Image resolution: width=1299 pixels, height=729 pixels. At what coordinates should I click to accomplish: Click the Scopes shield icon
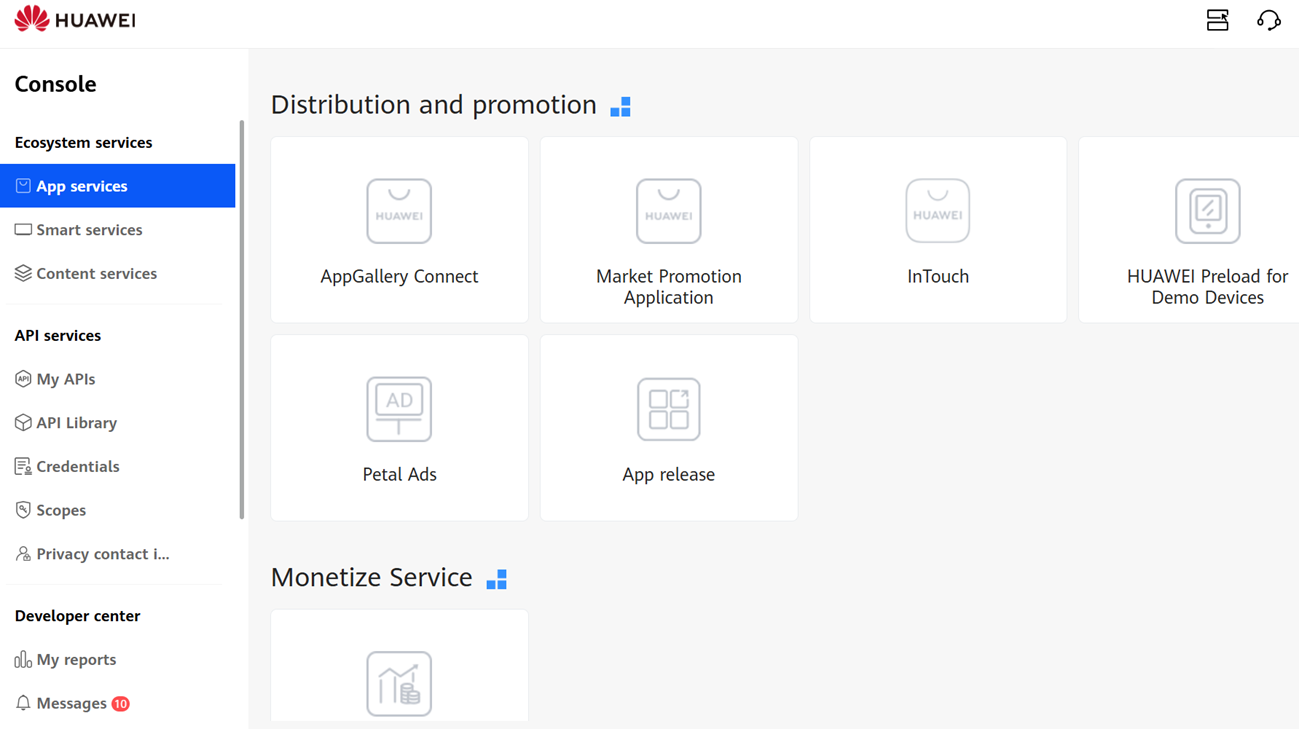(23, 510)
